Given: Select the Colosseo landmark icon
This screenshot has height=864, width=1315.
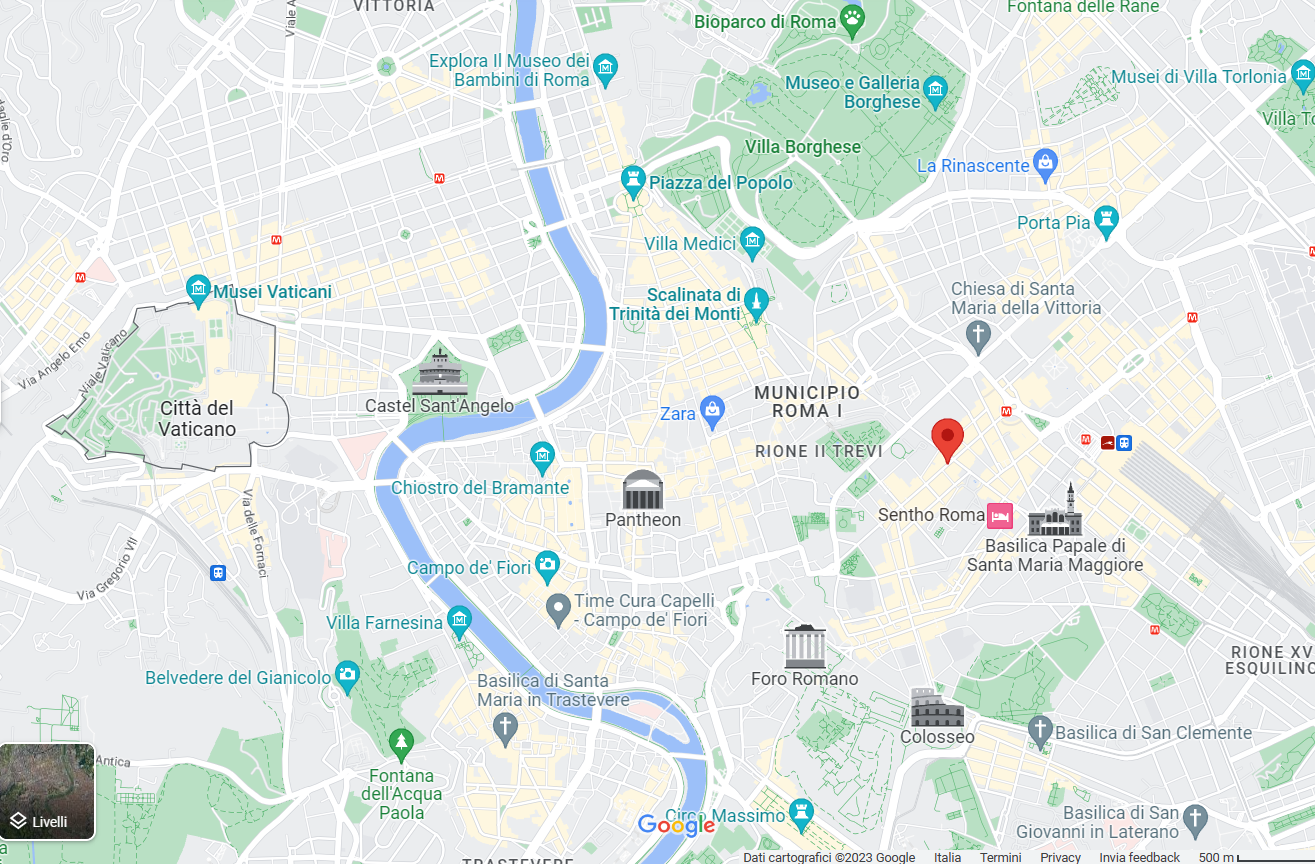Looking at the screenshot, I should [x=937, y=707].
